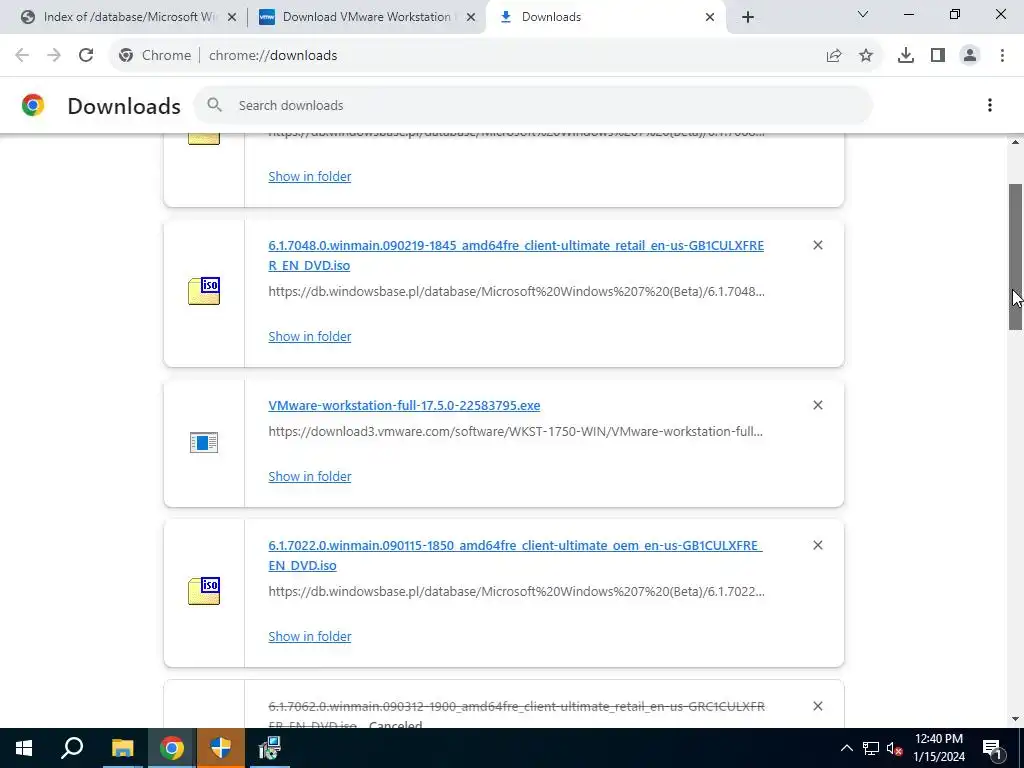Toggle the side panel icon
Viewport: 1024px width, 768px height.
[x=938, y=56]
